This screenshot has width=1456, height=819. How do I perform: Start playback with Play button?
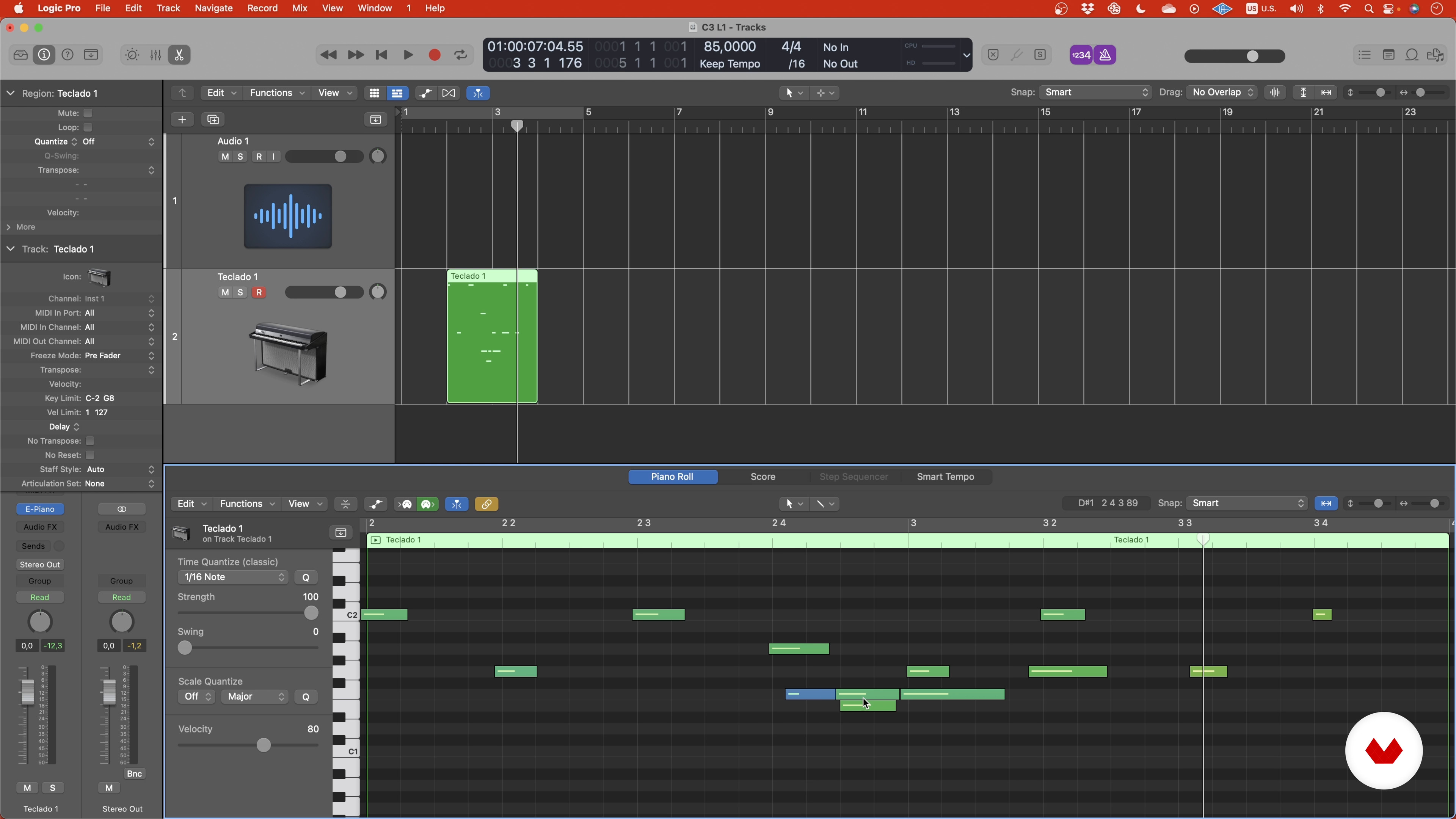coord(408,55)
